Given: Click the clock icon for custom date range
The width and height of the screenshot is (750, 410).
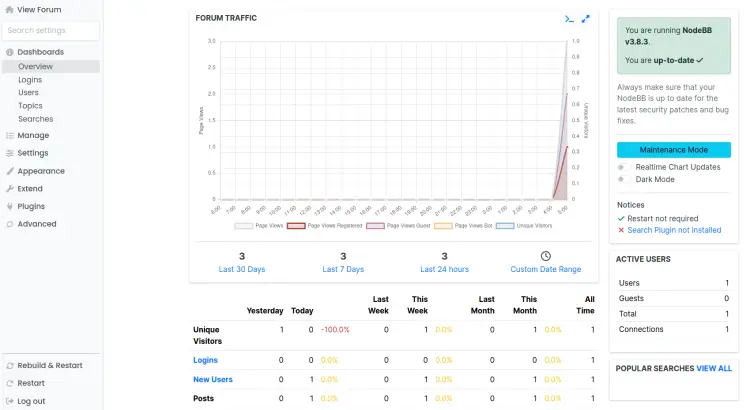Looking at the screenshot, I should 545,256.
